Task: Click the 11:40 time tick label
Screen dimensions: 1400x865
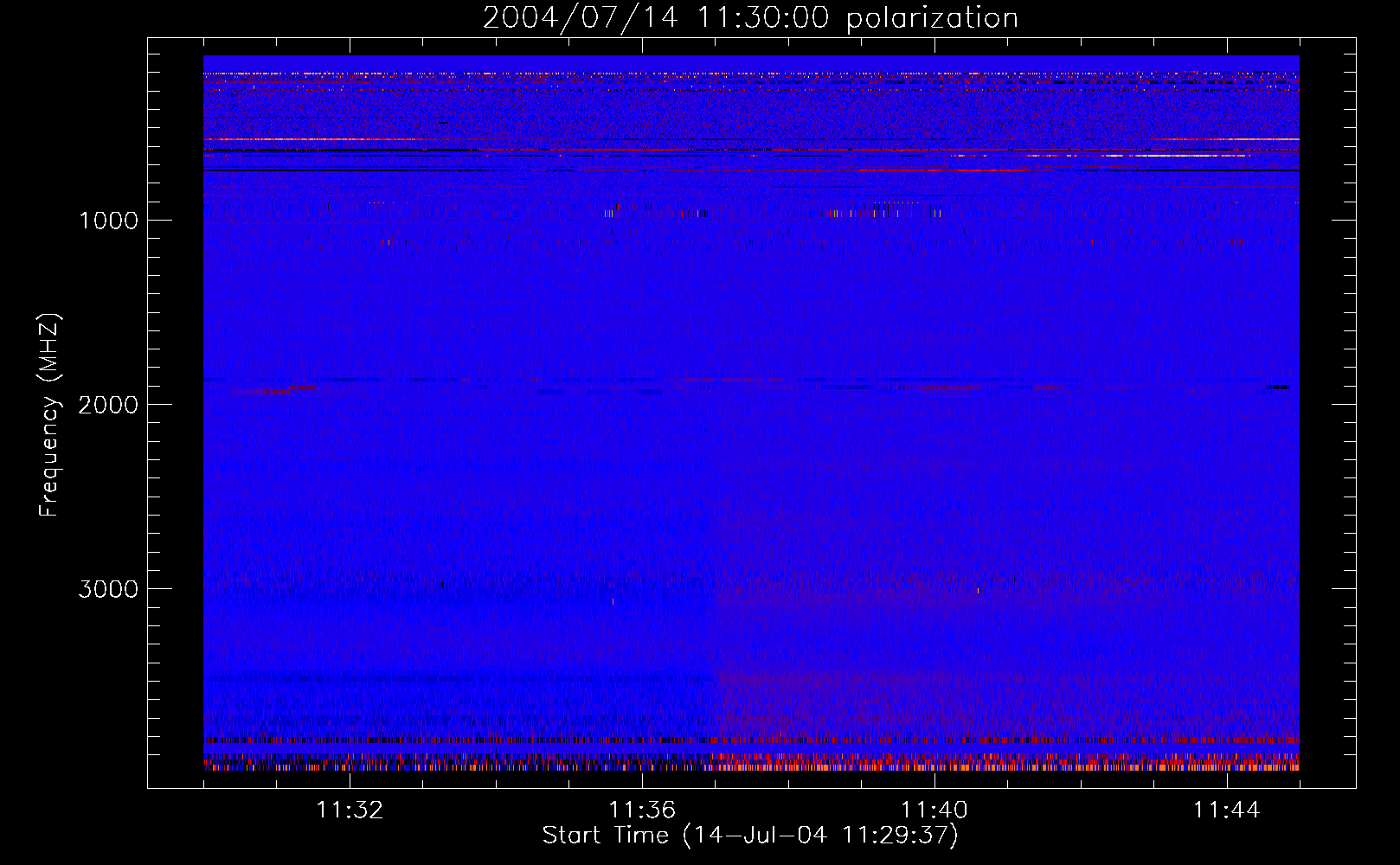Action: coord(934,811)
